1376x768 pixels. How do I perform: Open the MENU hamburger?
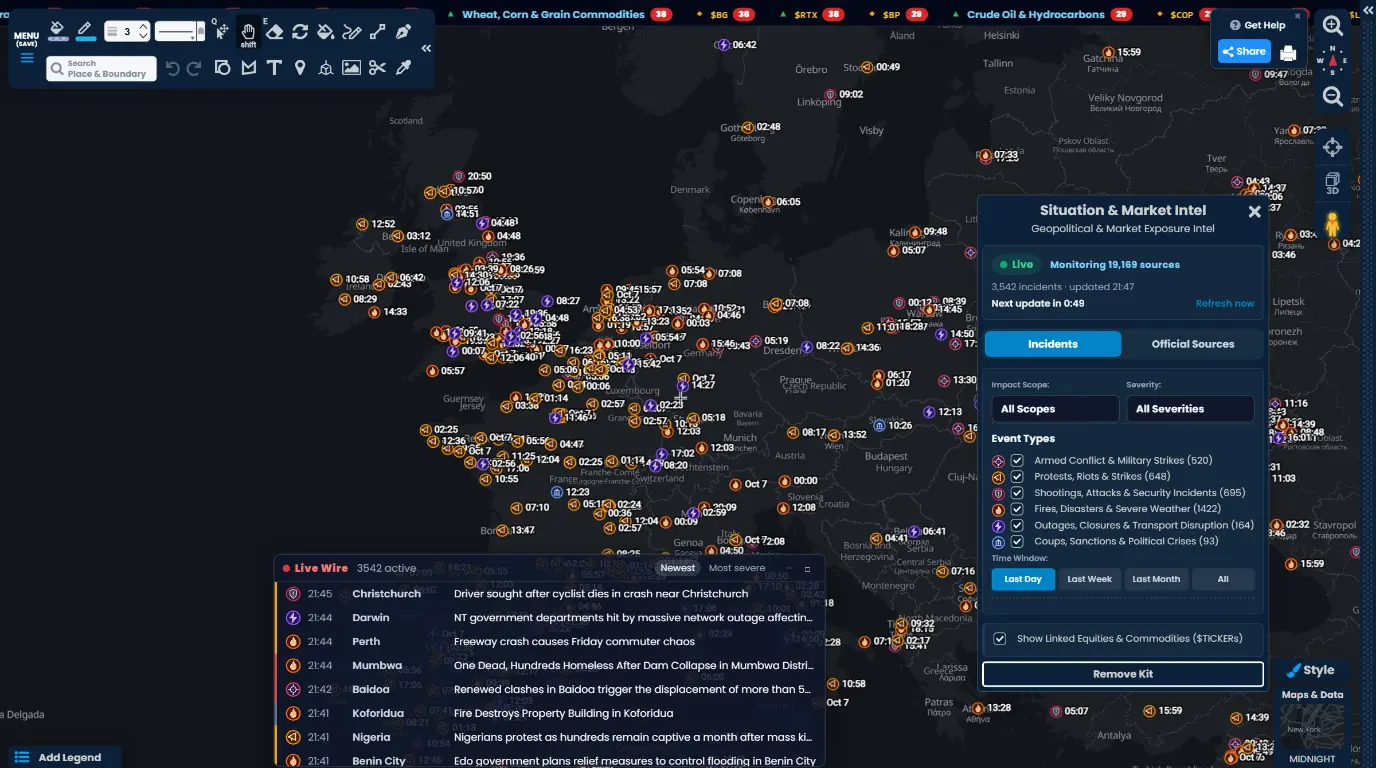click(27, 58)
